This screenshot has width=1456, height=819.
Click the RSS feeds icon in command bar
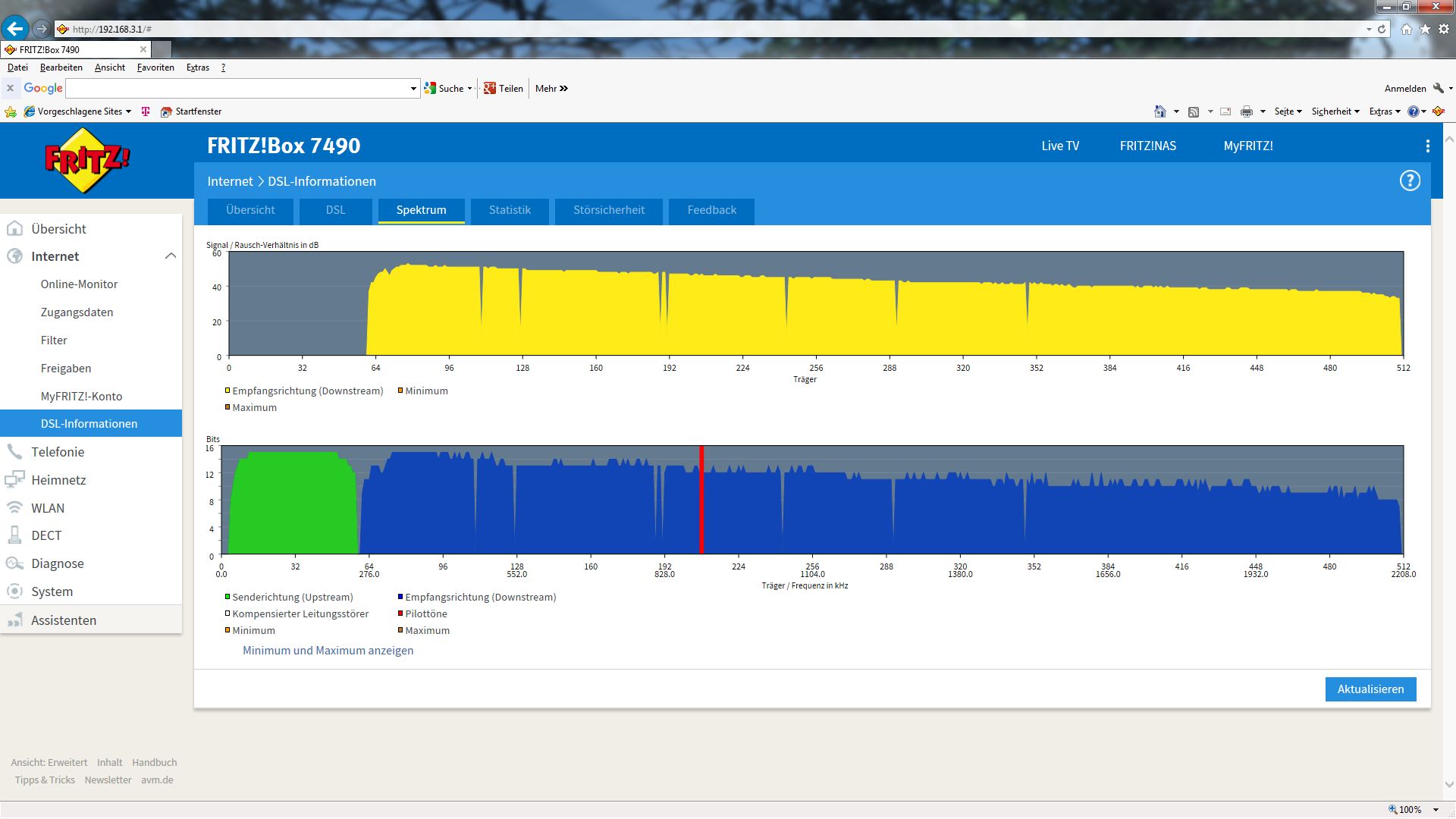click(1194, 111)
